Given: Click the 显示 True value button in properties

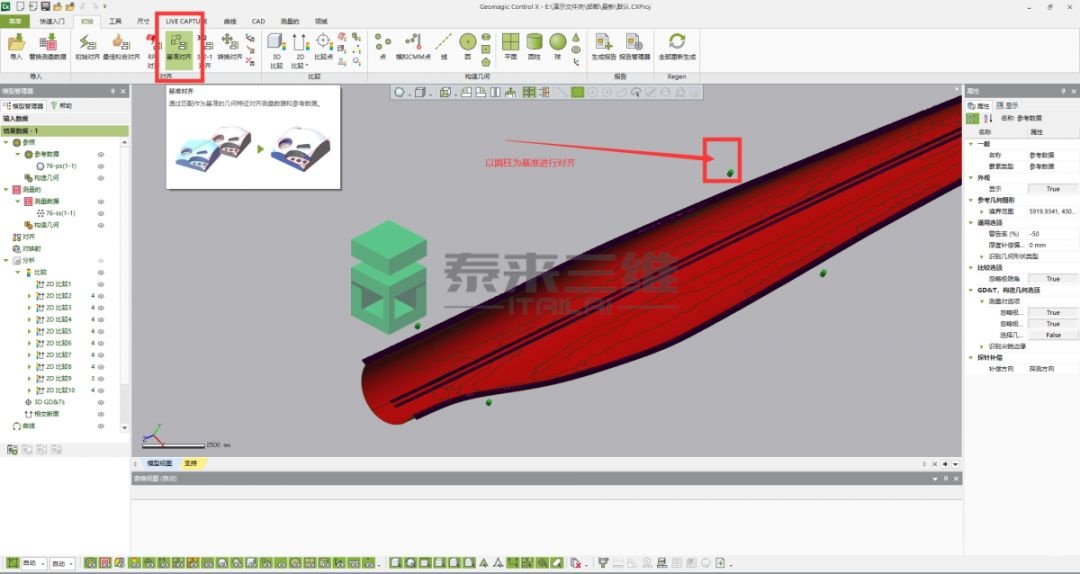Looking at the screenshot, I should (1052, 189).
